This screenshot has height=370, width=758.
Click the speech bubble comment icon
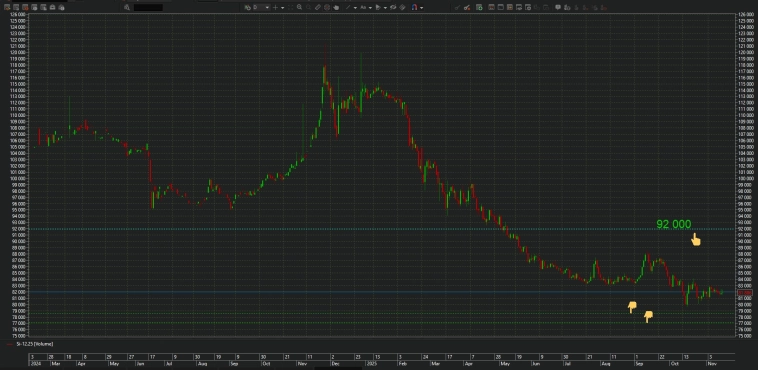558,7
